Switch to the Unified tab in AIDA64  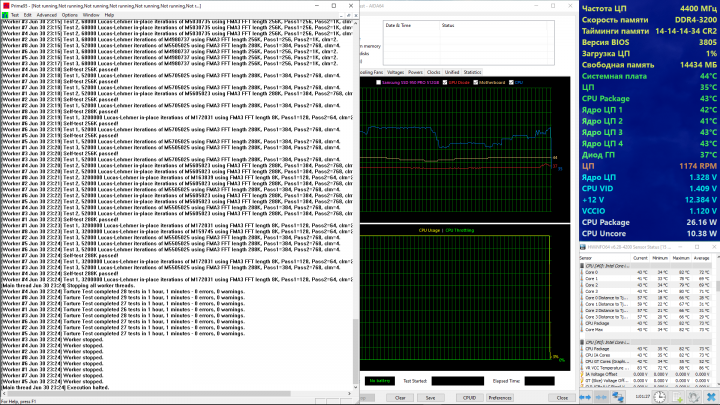coord(452,72)
